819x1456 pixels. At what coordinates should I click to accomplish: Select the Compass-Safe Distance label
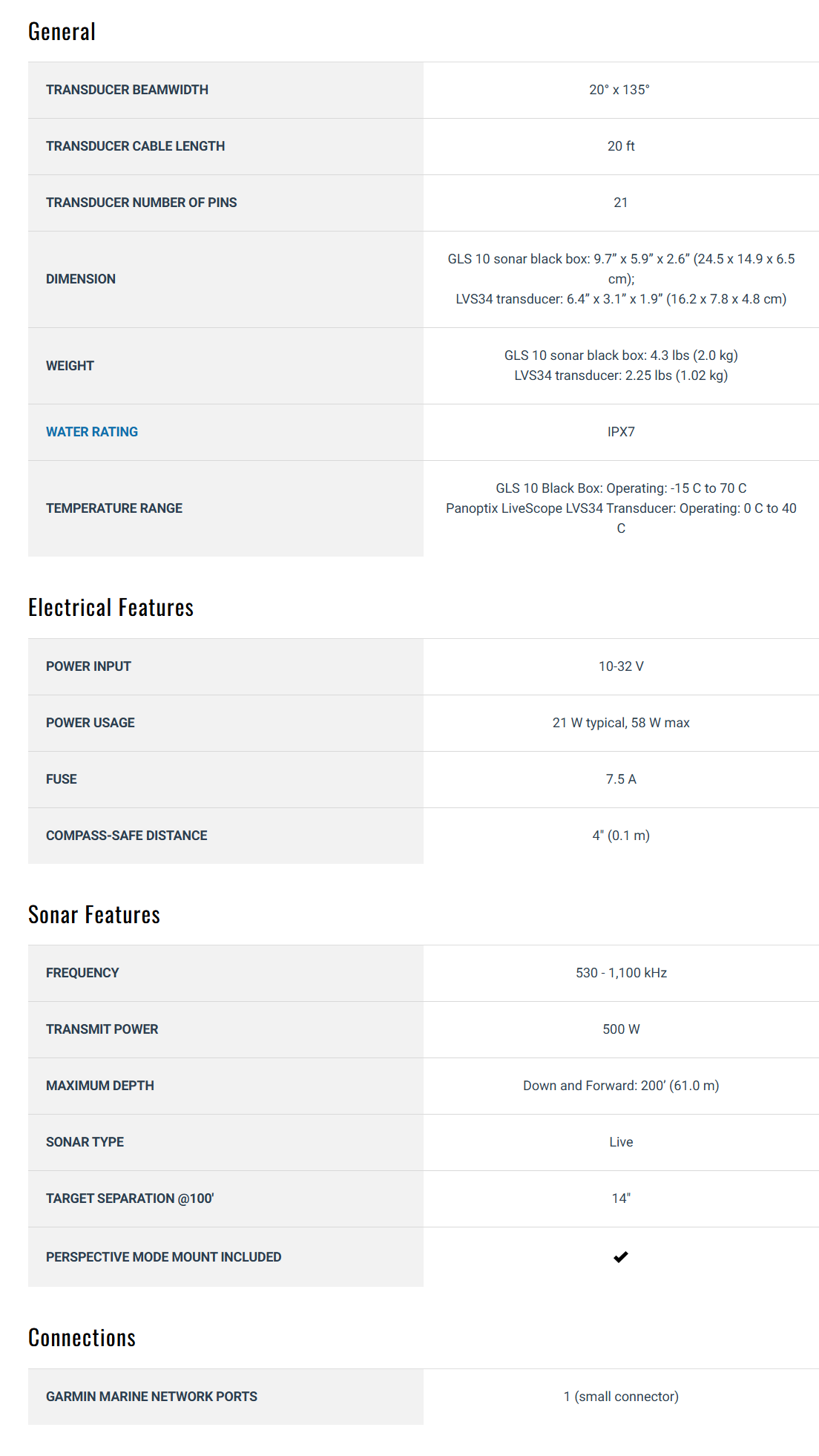(x=127, y=836)
